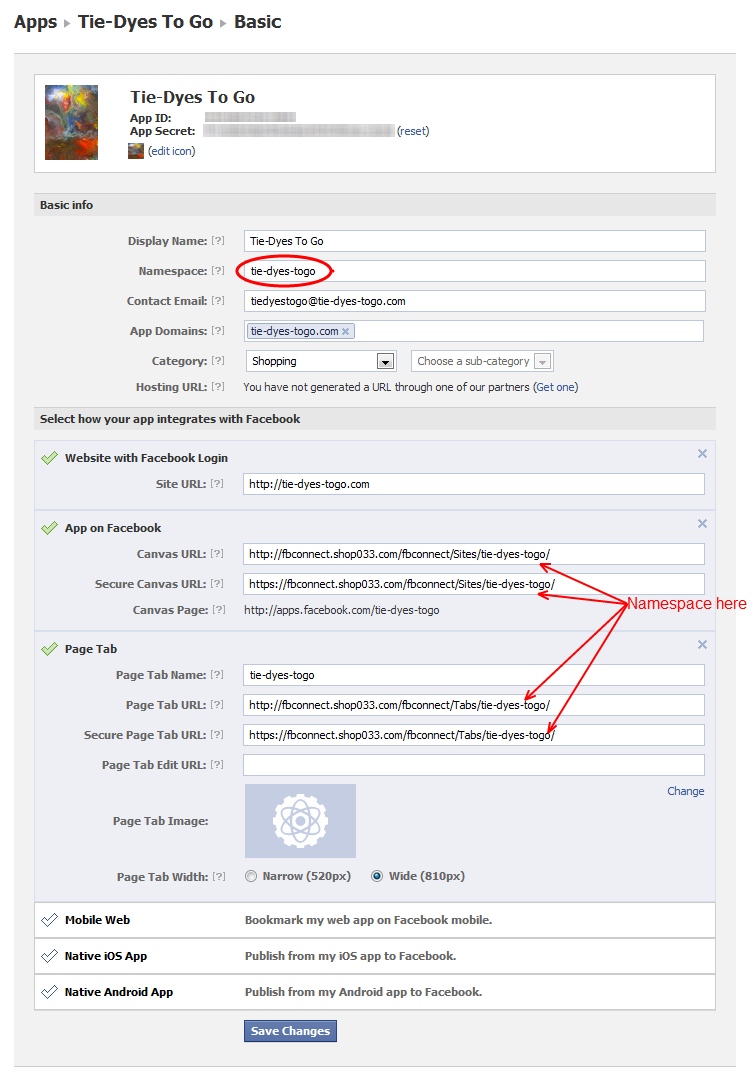Click the Page Tab Image thumbnail
This screenshot has height=1076, width=754.
[x=301, y=821]
